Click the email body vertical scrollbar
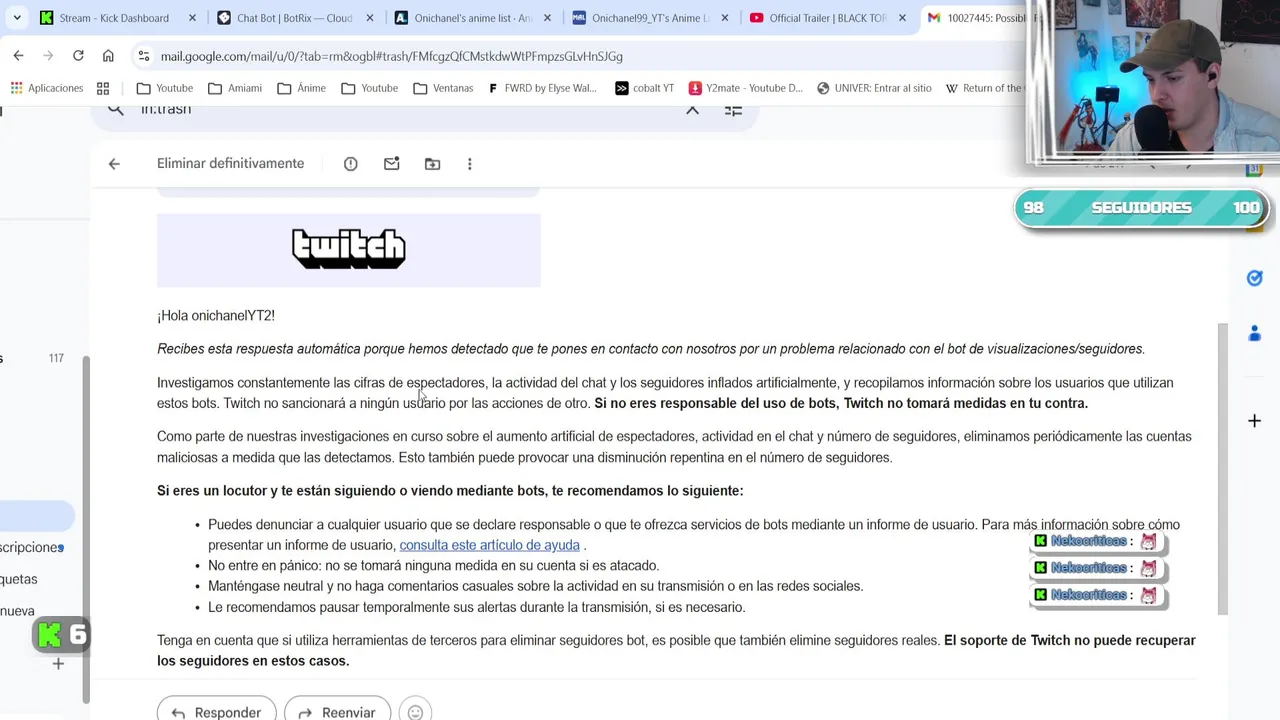 coord(1222,470)
